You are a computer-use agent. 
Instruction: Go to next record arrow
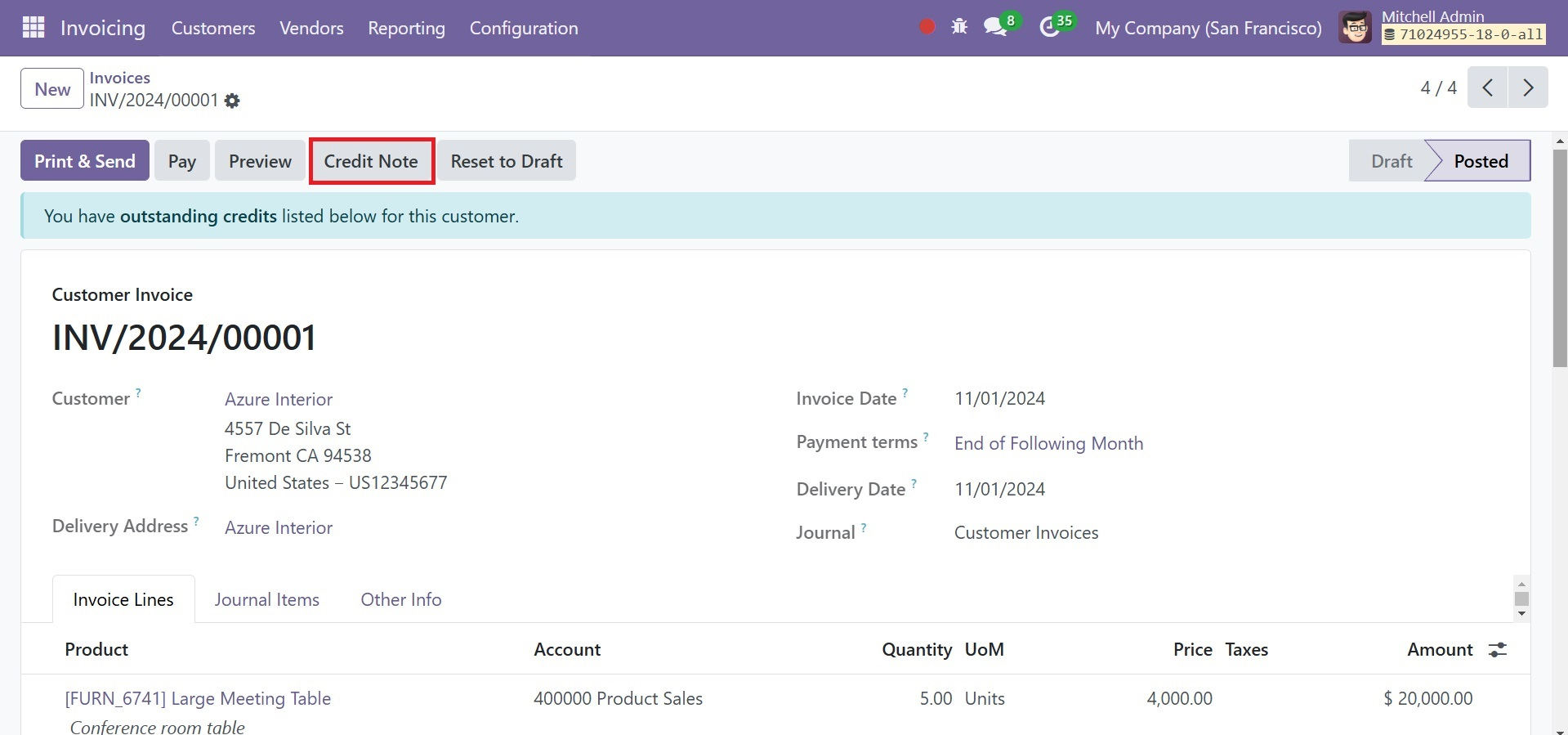point(1528,87)
